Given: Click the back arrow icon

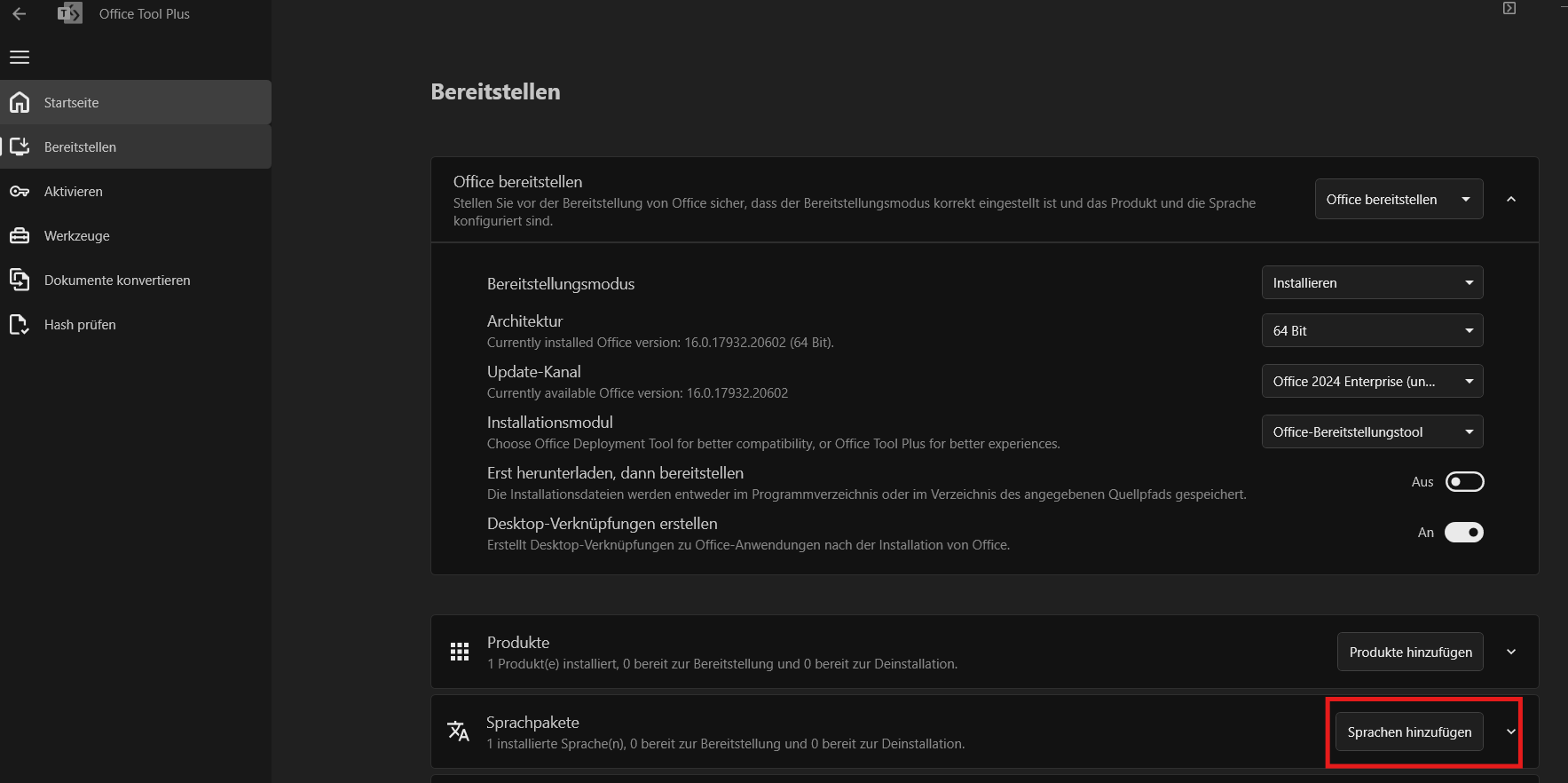Looking at the screenshot, I should click(20, 14).
